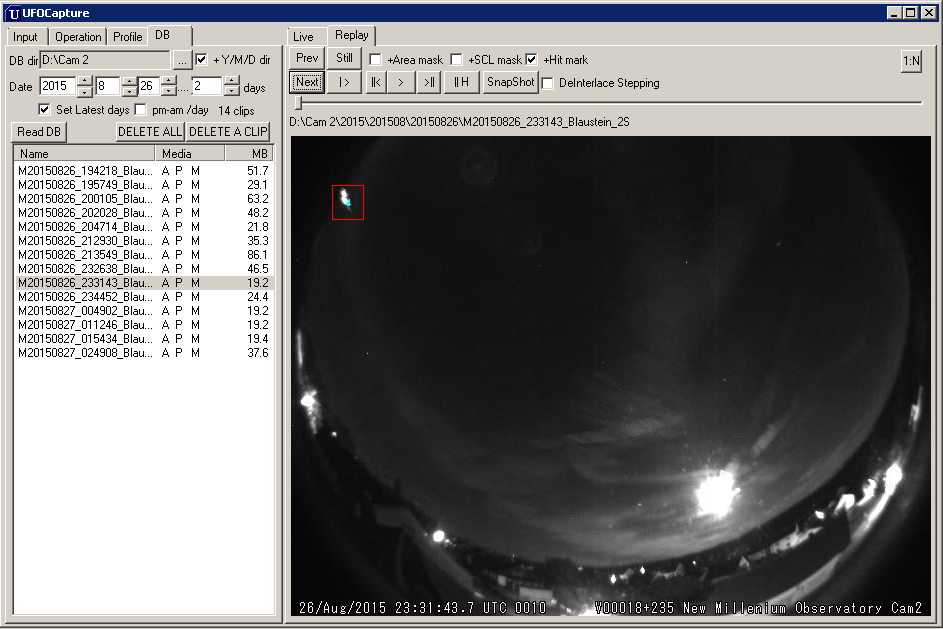Click the Read DB button
This screenshot has height=629, width=943.
[39, 132]
